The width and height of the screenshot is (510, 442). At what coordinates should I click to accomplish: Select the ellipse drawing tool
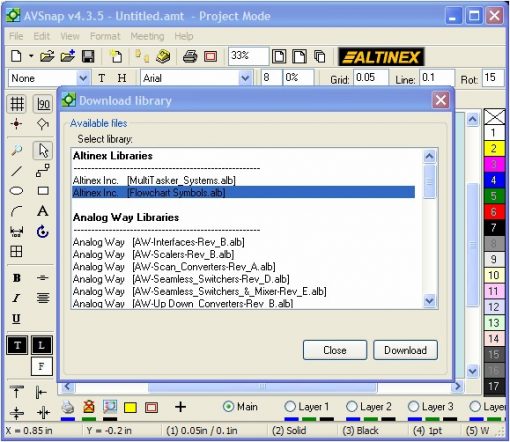click(x=17, y=191)
